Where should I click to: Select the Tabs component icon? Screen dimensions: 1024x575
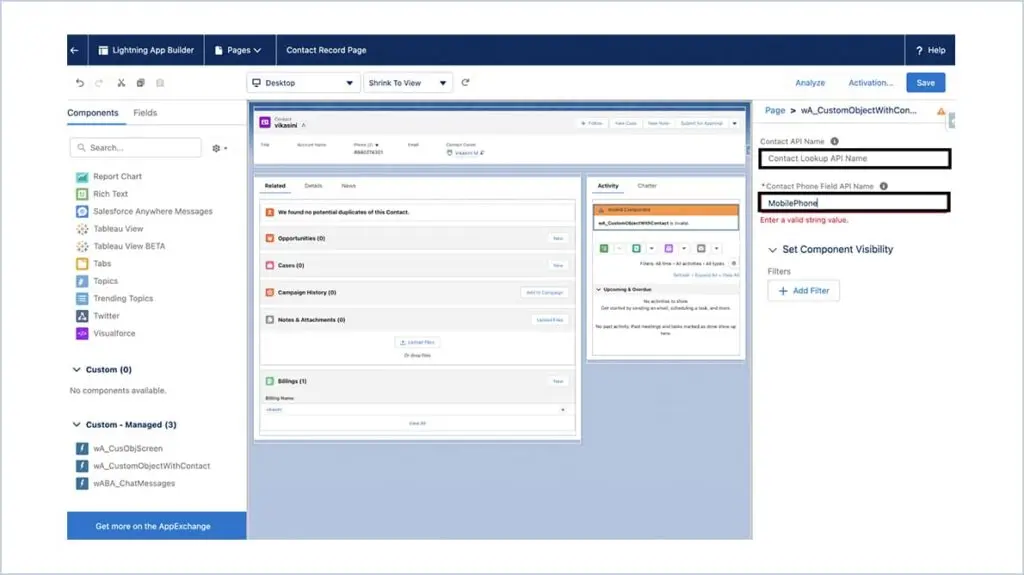click(x=82, y=263)
